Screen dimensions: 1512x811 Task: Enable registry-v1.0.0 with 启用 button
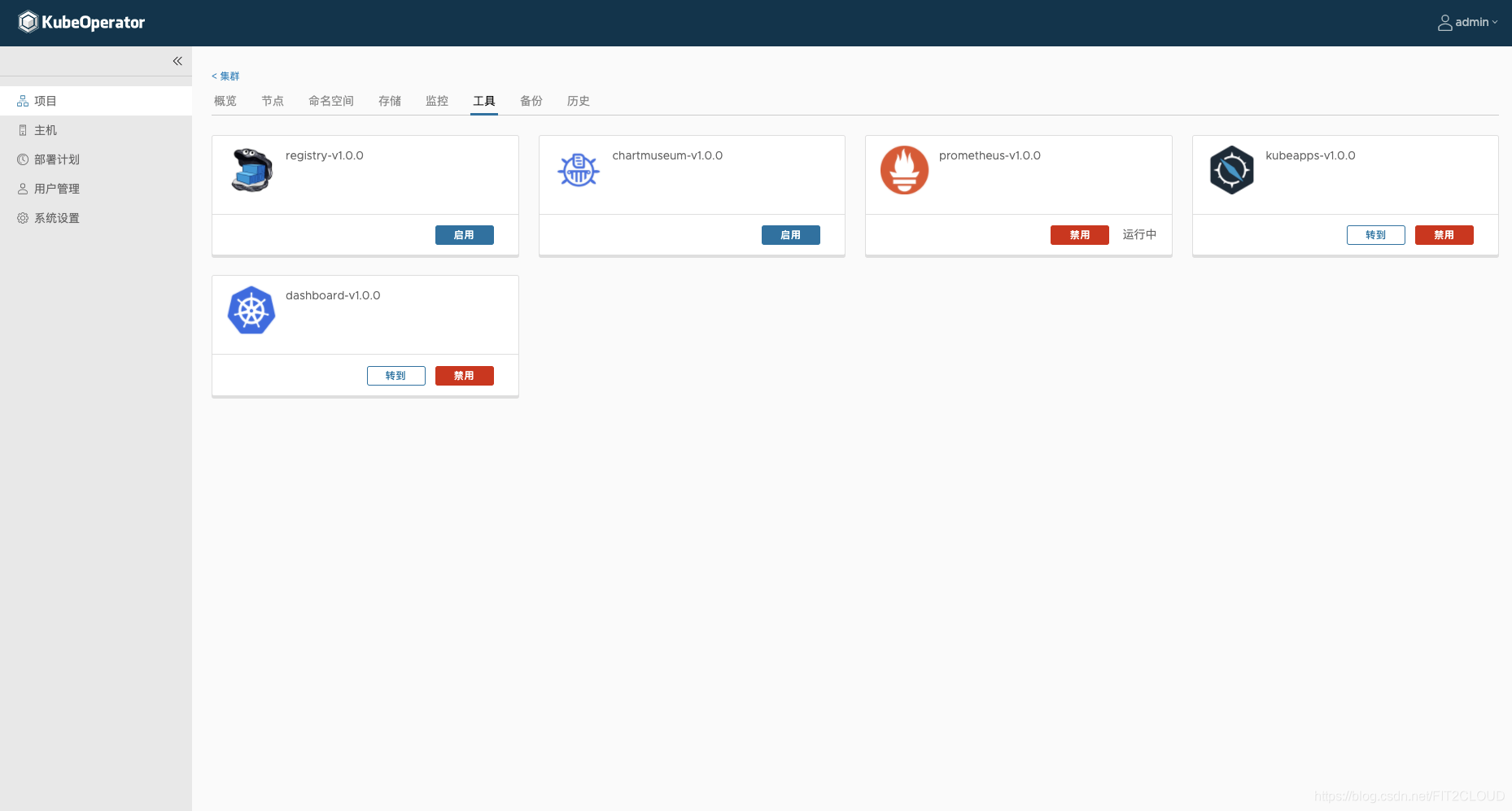click(x=465, y=235)
